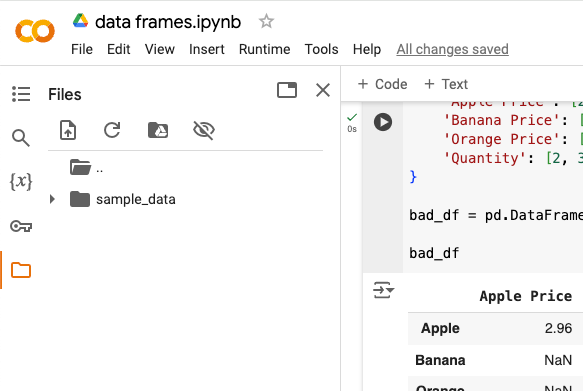
Task: Open the Table of contents sidebar icon
Action: pyautogui.click(x=21, y=94)
